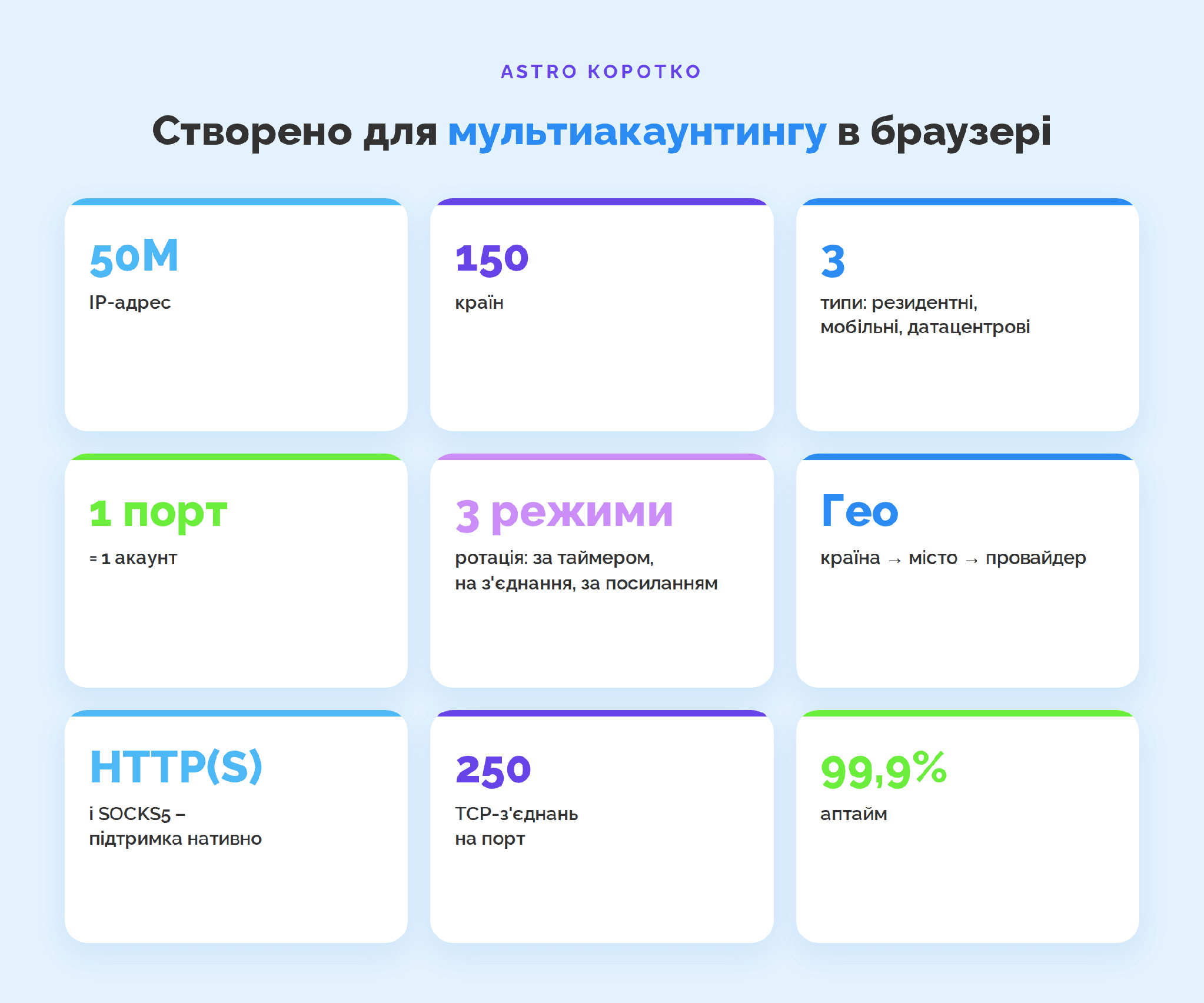Screen dimensions: 1204x1003
Task: Select the '3 режими' purple heading
Action: 564,514
